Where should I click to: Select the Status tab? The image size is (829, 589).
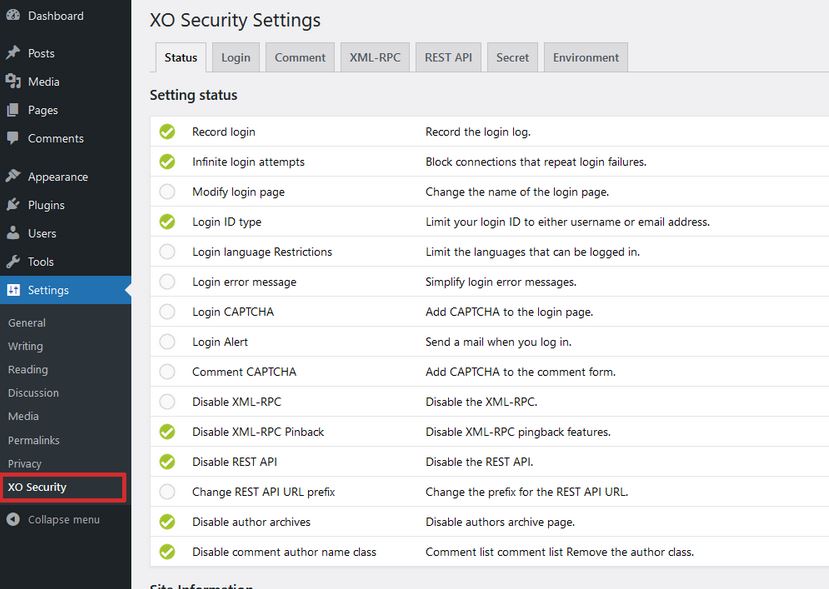tap(181, 57)
